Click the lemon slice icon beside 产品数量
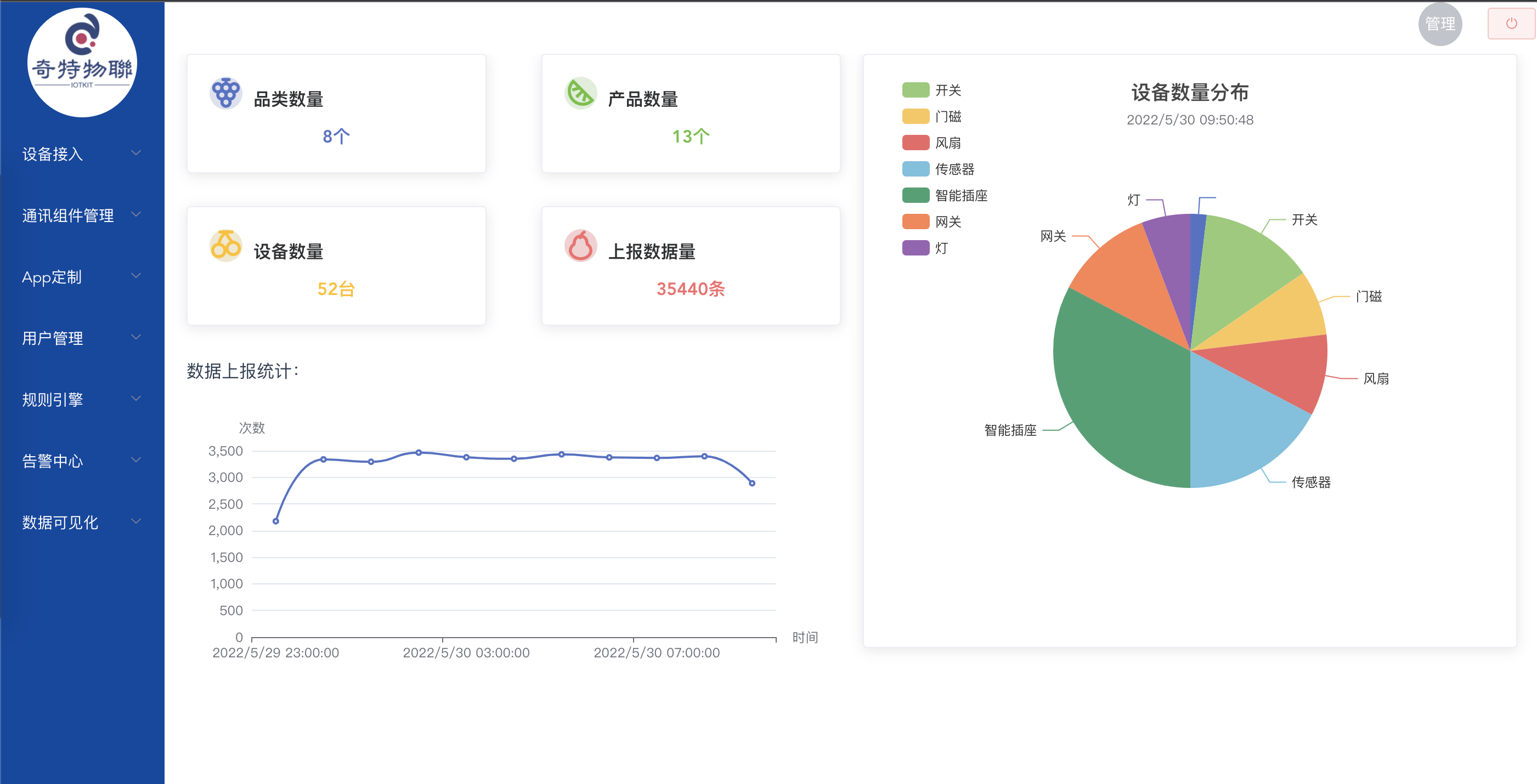 [580, 94]
